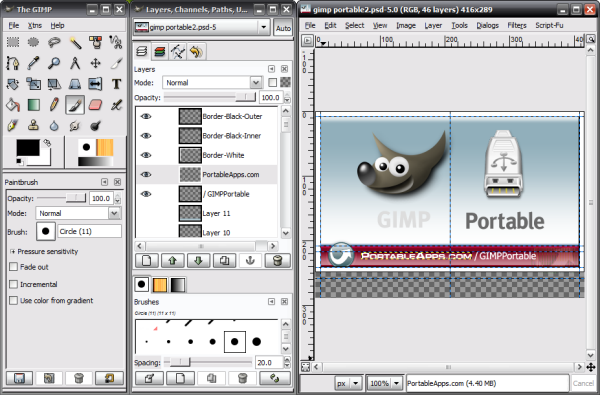This screenshot has height=395, width=600.
Task: Click the black foreground color swatch
Action: [28, 148]
